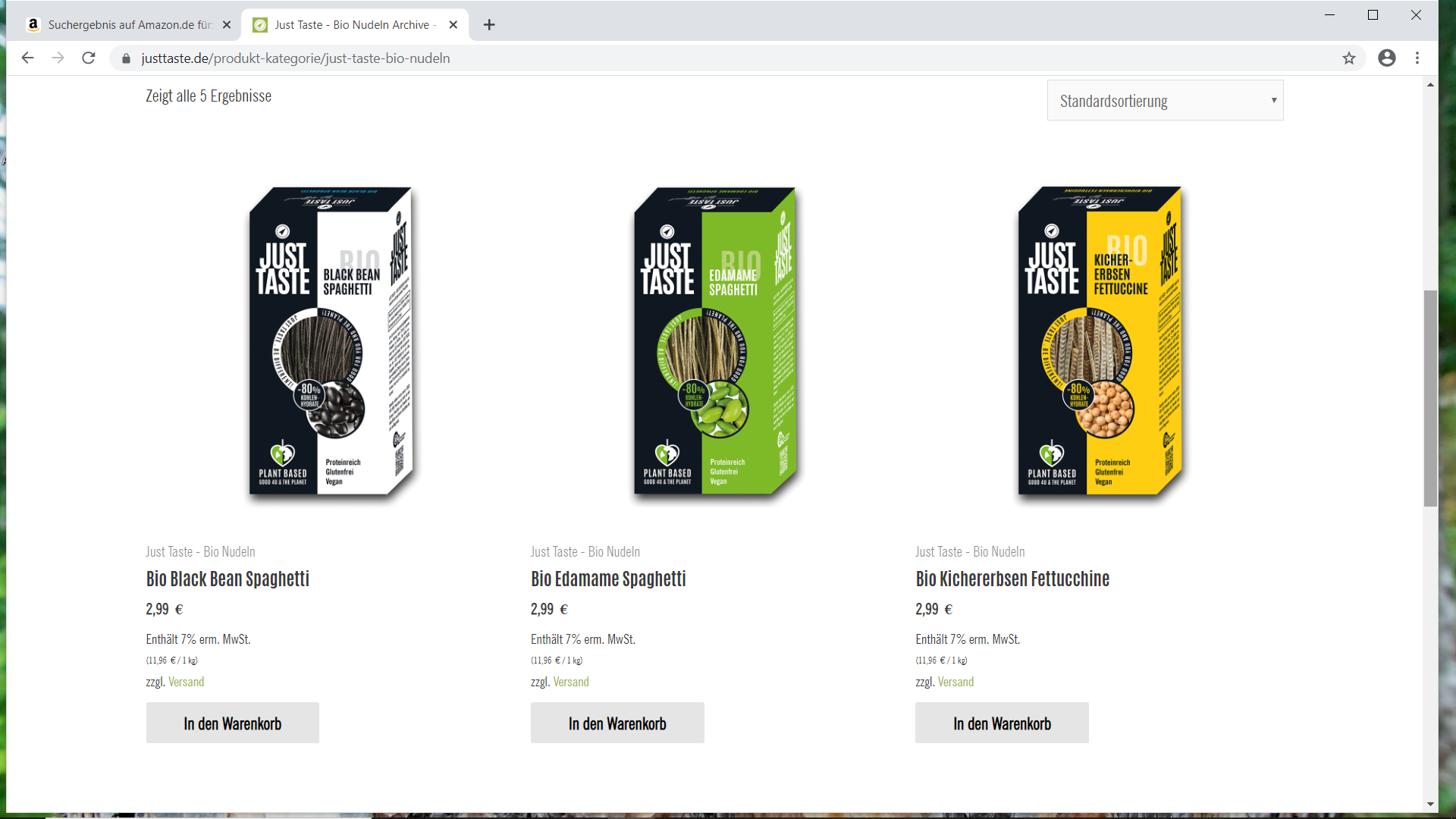1456x819 pixels.
Task: Click the site security lock icon
Action: pos(127,58)
